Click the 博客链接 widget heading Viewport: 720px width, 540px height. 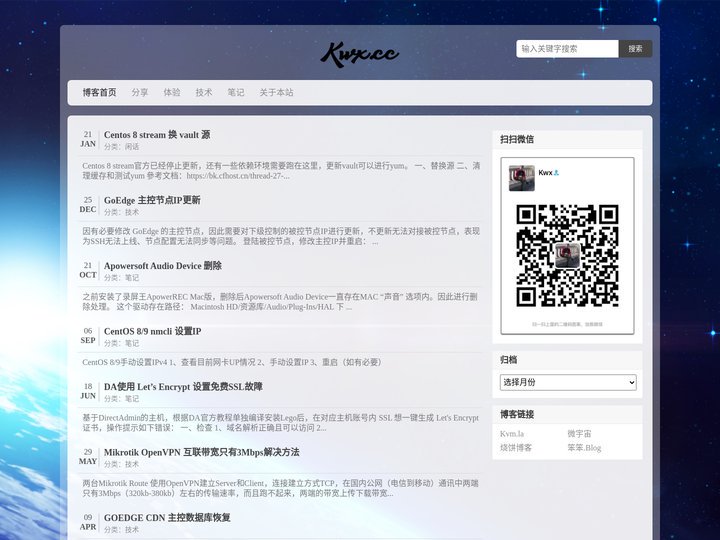(x=517, y=414)
